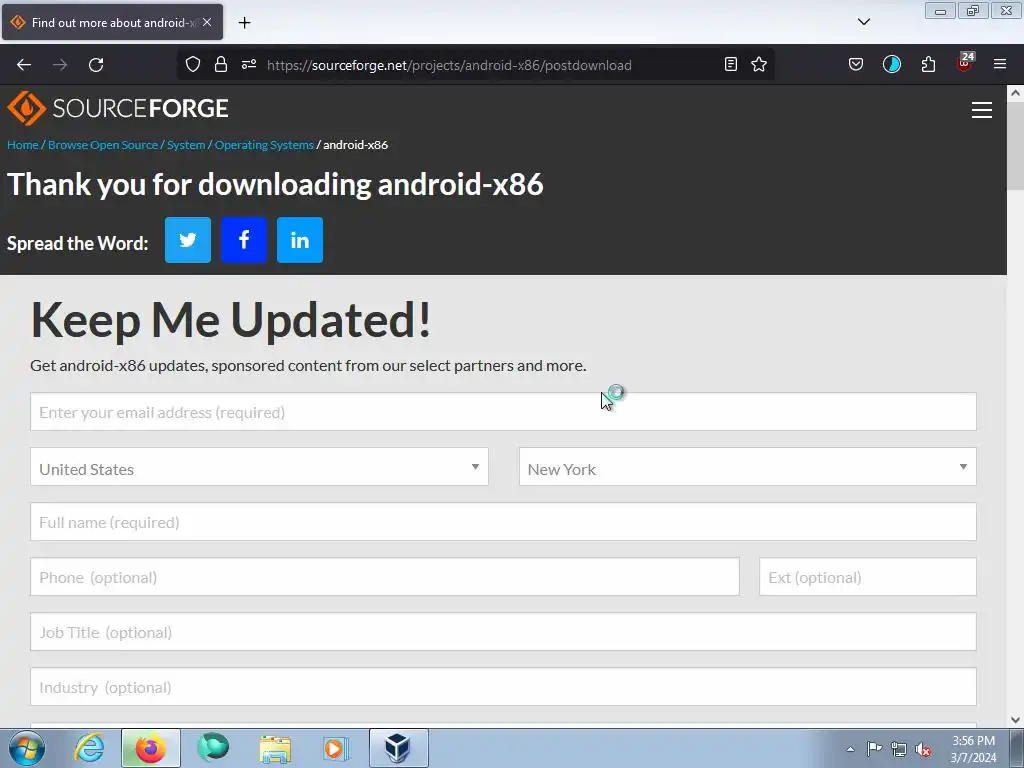The image size is (1024, 768).
Task: Click the Phone optional field
Action: tap(385, 577)
